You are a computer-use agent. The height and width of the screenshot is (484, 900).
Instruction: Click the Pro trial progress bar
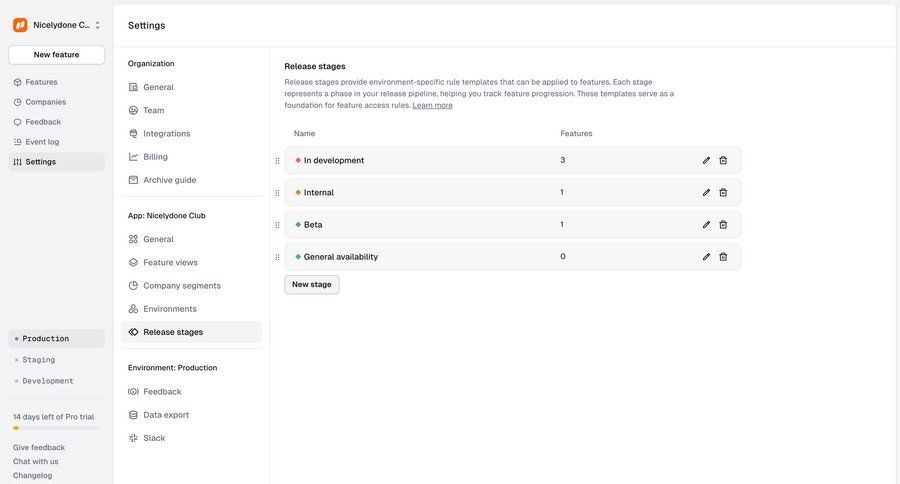56,428
